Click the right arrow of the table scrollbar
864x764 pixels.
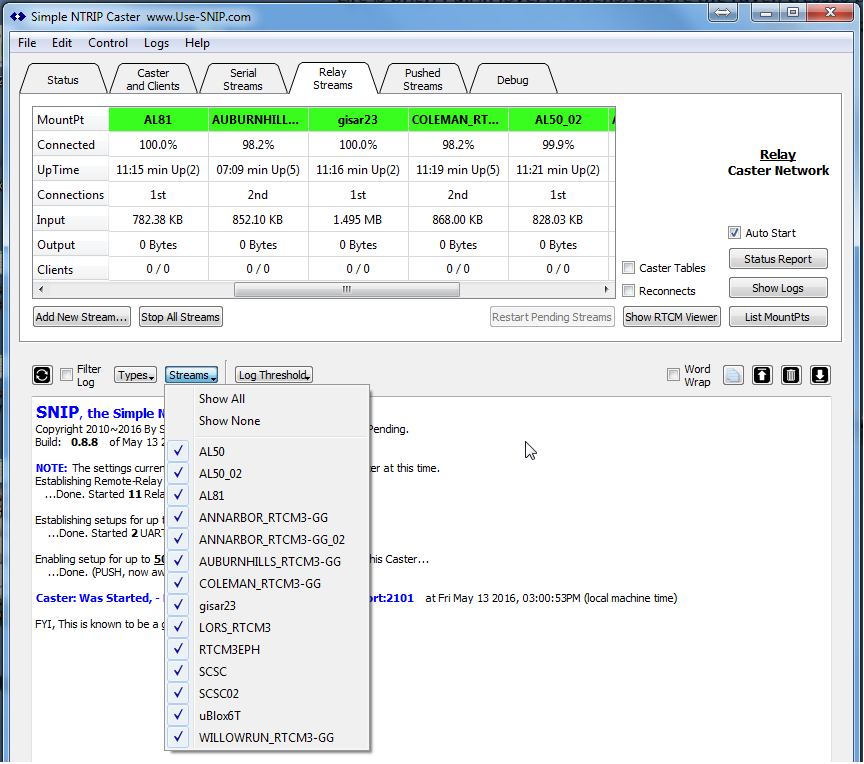pyautogui.click(x=608, y=290)
